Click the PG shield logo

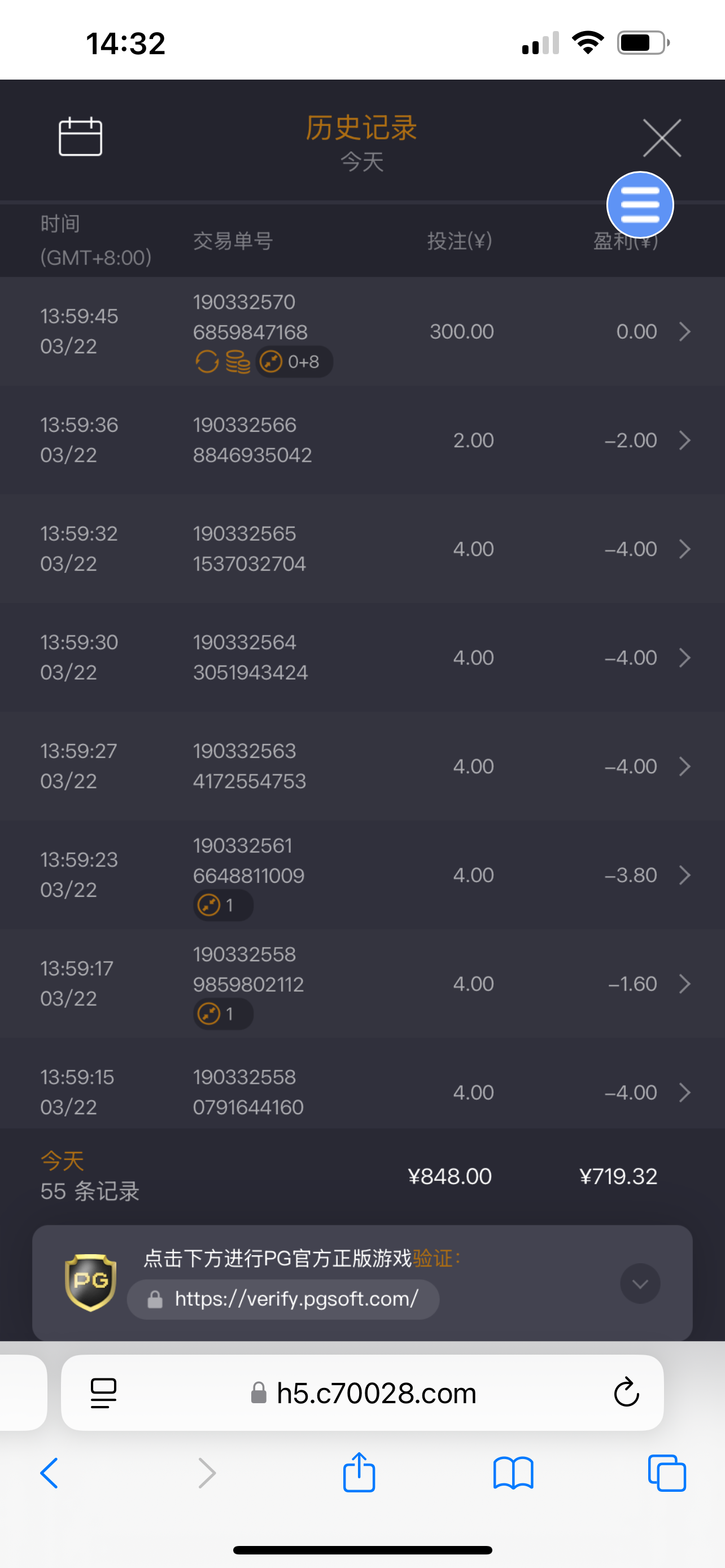point(91,1282)
